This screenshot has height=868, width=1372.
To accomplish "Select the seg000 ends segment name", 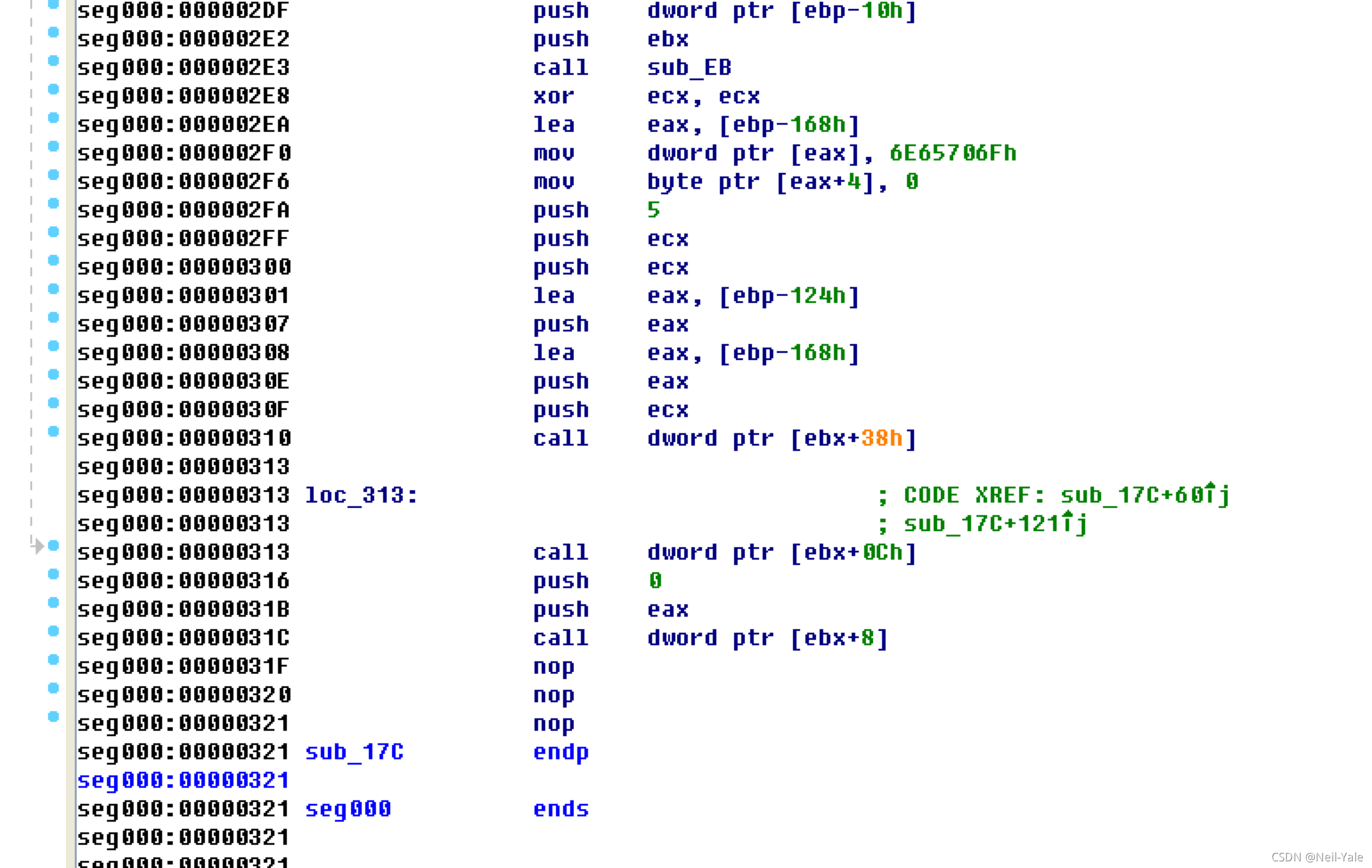I will (x=348, y=809).
